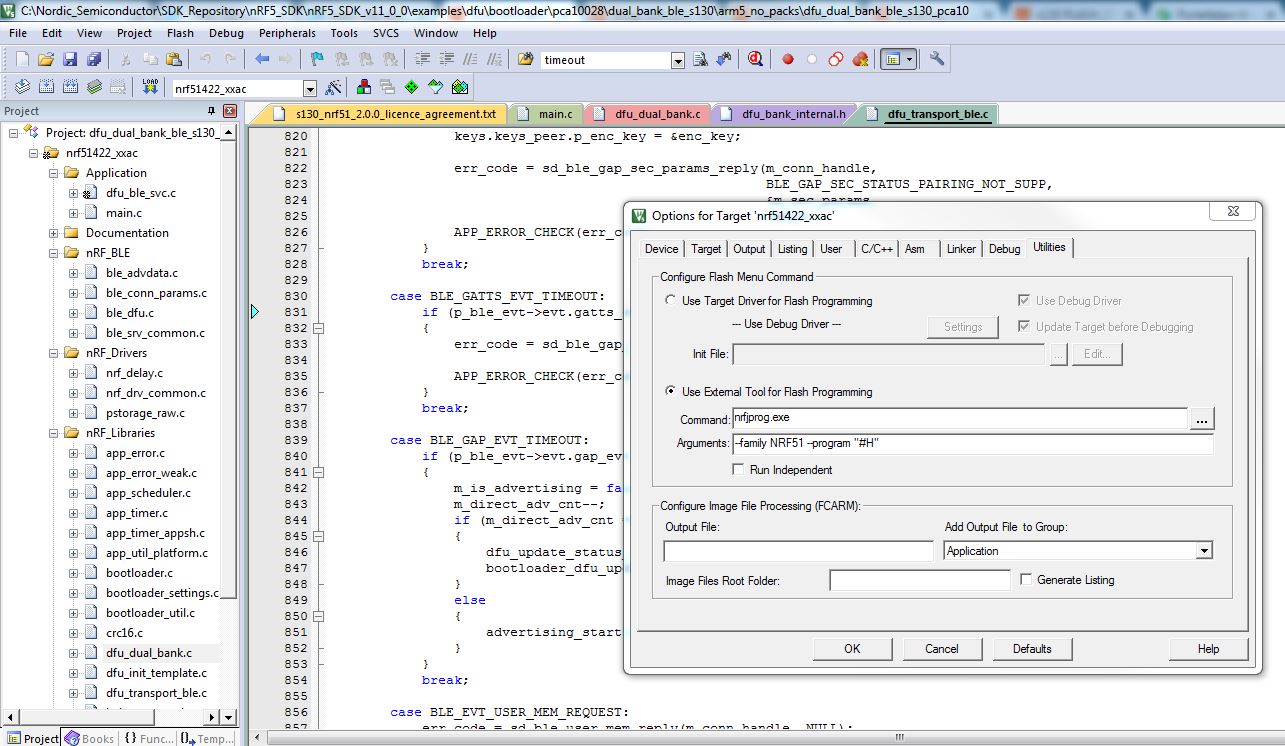Open the timeout search dropdown arrow

pyautogui.click(x=678, y=61)
